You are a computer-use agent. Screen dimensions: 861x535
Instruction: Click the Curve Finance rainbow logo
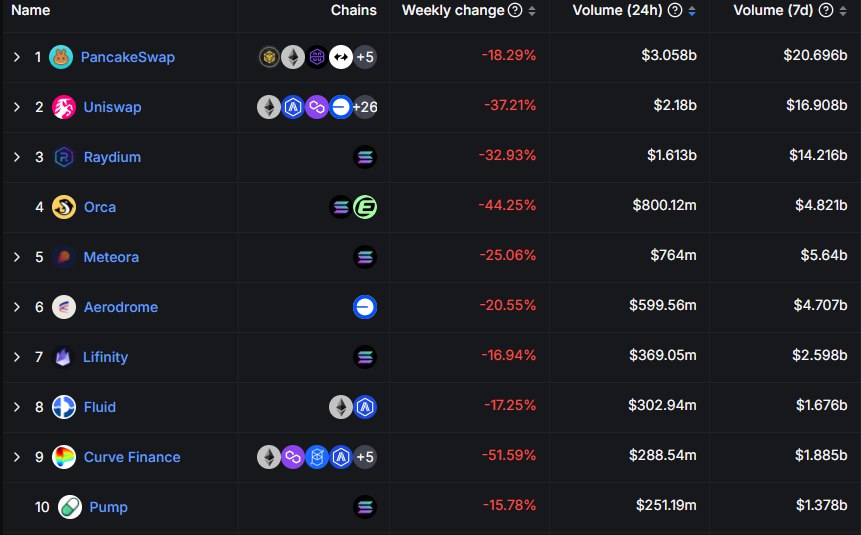point(64,457)
